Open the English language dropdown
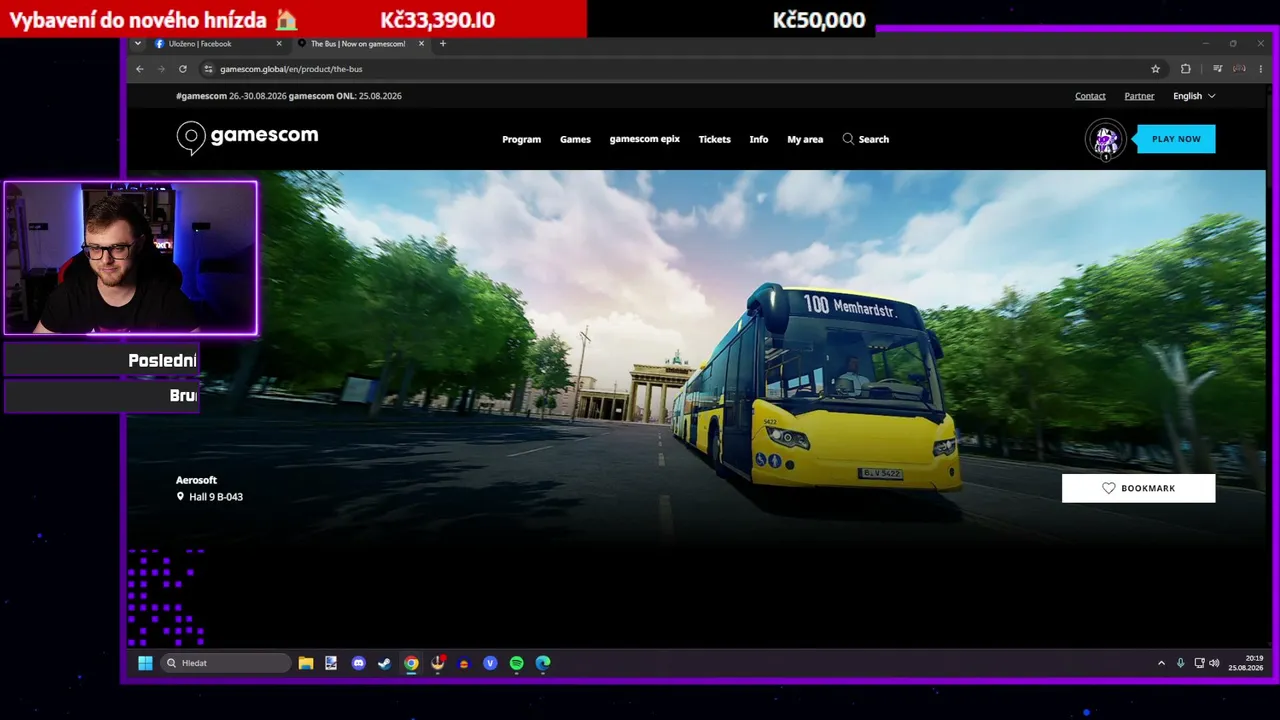The width and height of the screenshot is (1280, 720). pos(1194,96)
